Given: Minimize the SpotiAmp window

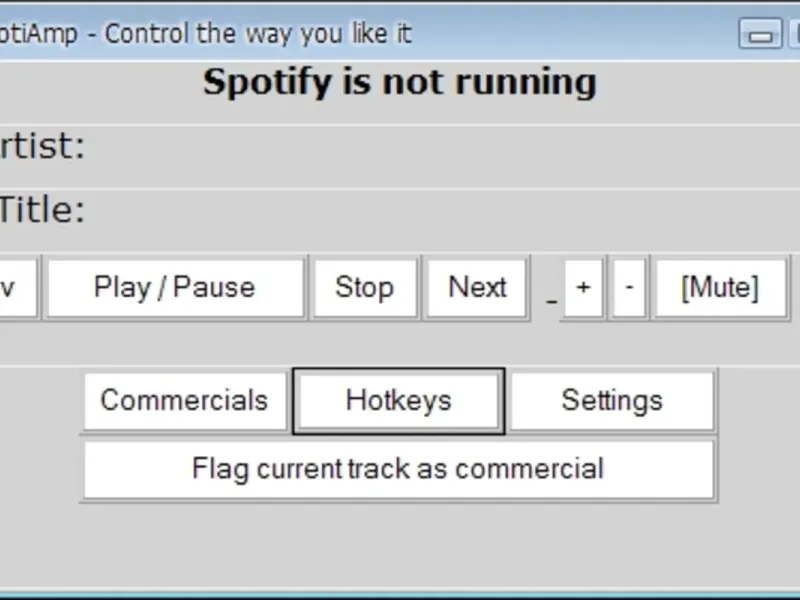Looking at the screenshot, I should tap(760, 34).
